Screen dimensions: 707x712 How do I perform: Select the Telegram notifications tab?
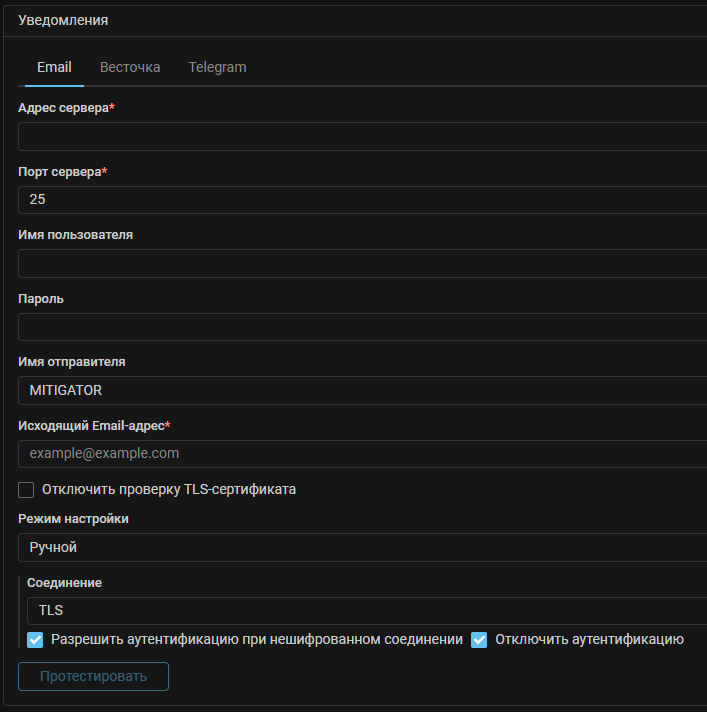(x=217, y=67)
